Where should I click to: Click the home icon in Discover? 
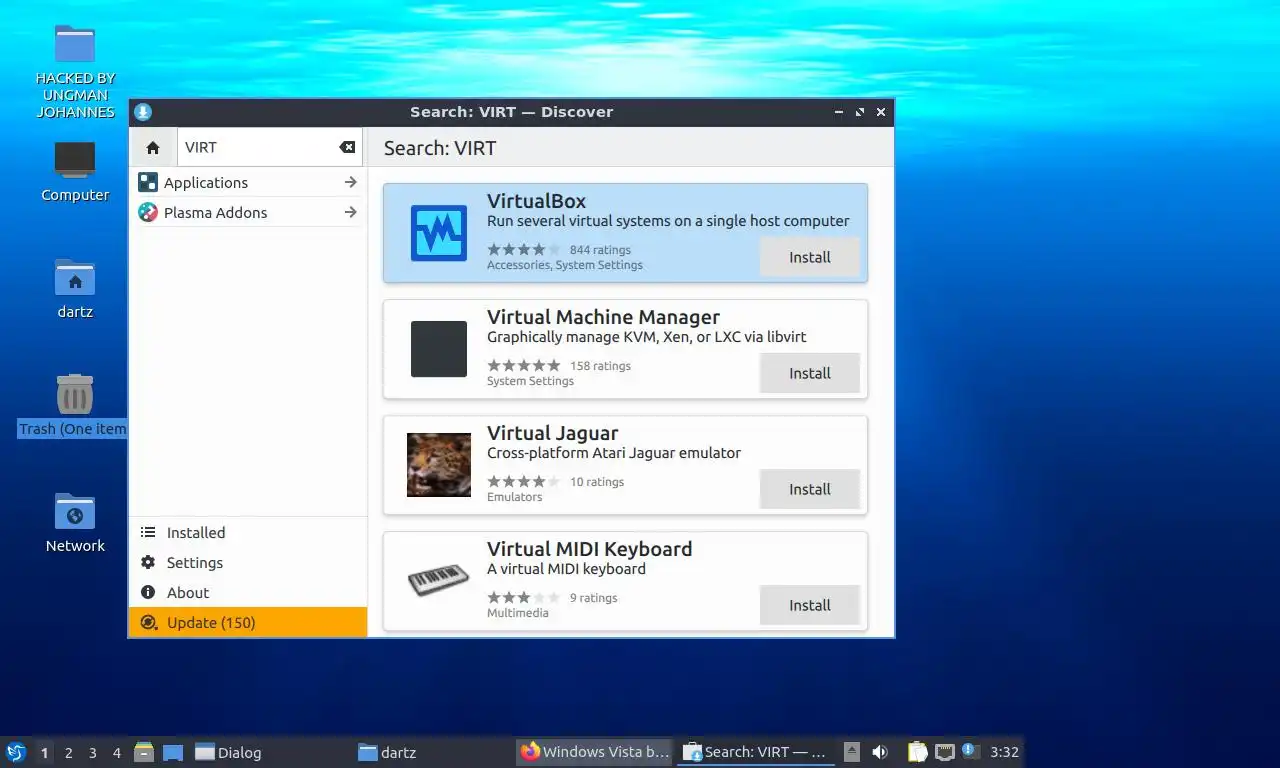(153, 147)
